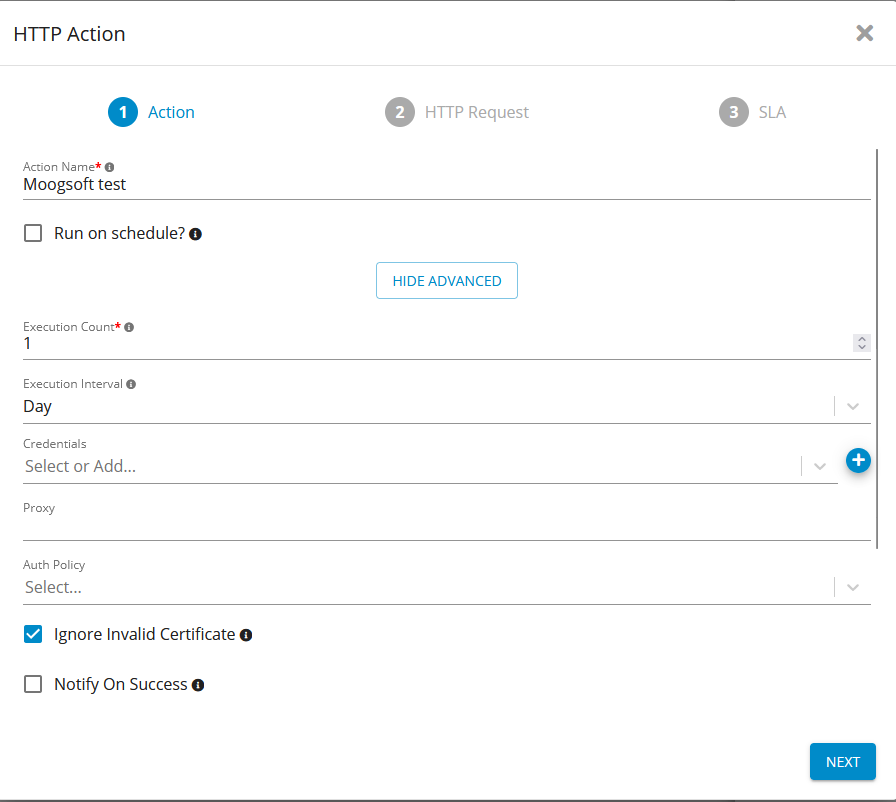Close the HTTP Action dialog

click(865, 33)
